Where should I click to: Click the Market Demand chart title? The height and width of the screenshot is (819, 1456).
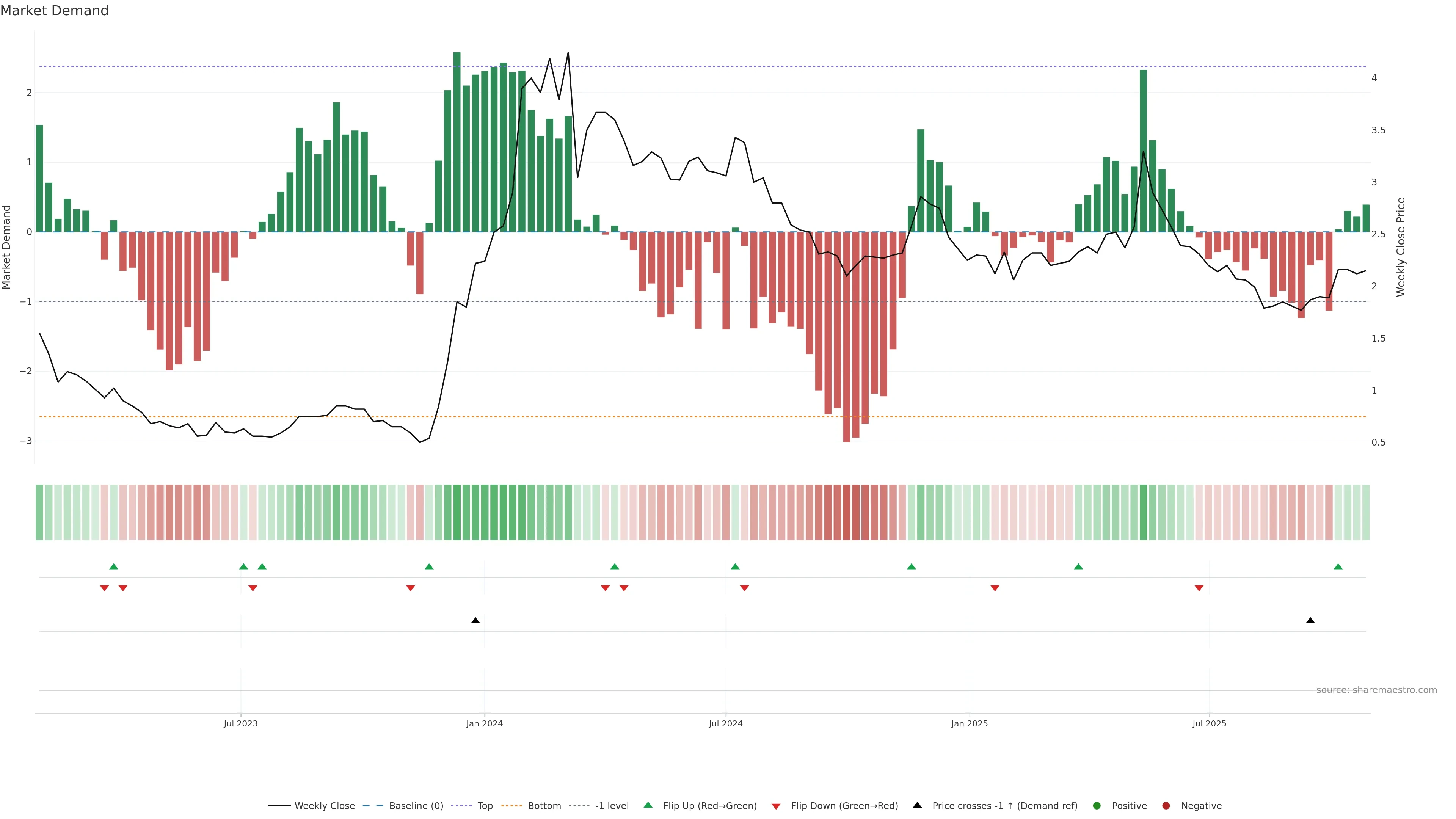pos(55,11)
